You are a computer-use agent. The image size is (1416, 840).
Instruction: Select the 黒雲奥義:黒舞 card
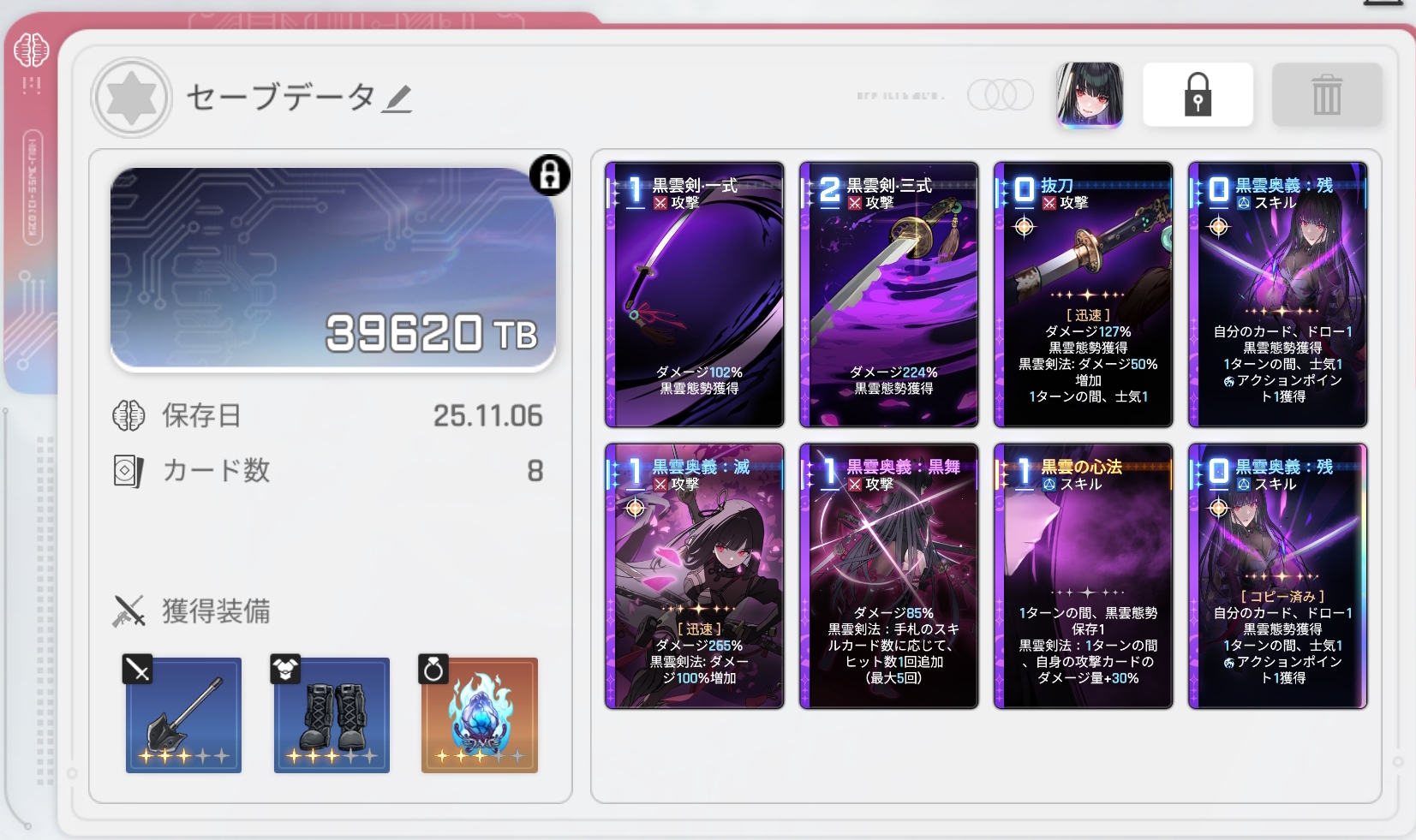click(889, 576)
